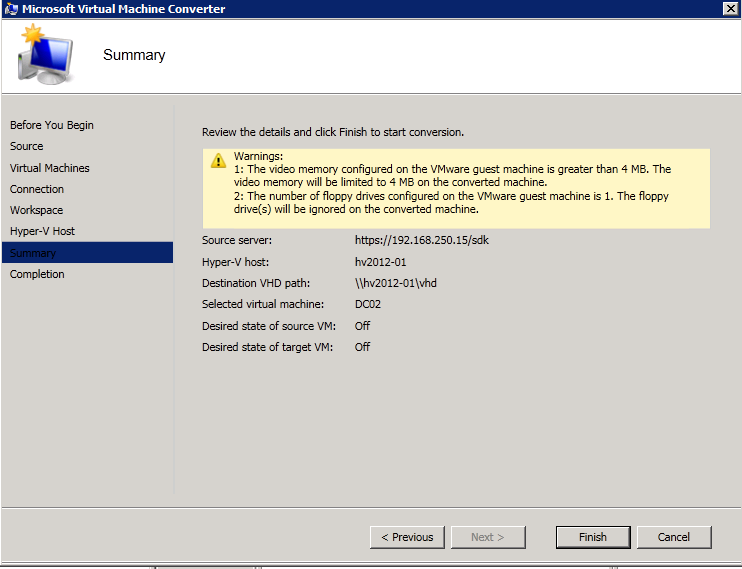Click the yellow warning triangle icon

(x=218, y=161)
